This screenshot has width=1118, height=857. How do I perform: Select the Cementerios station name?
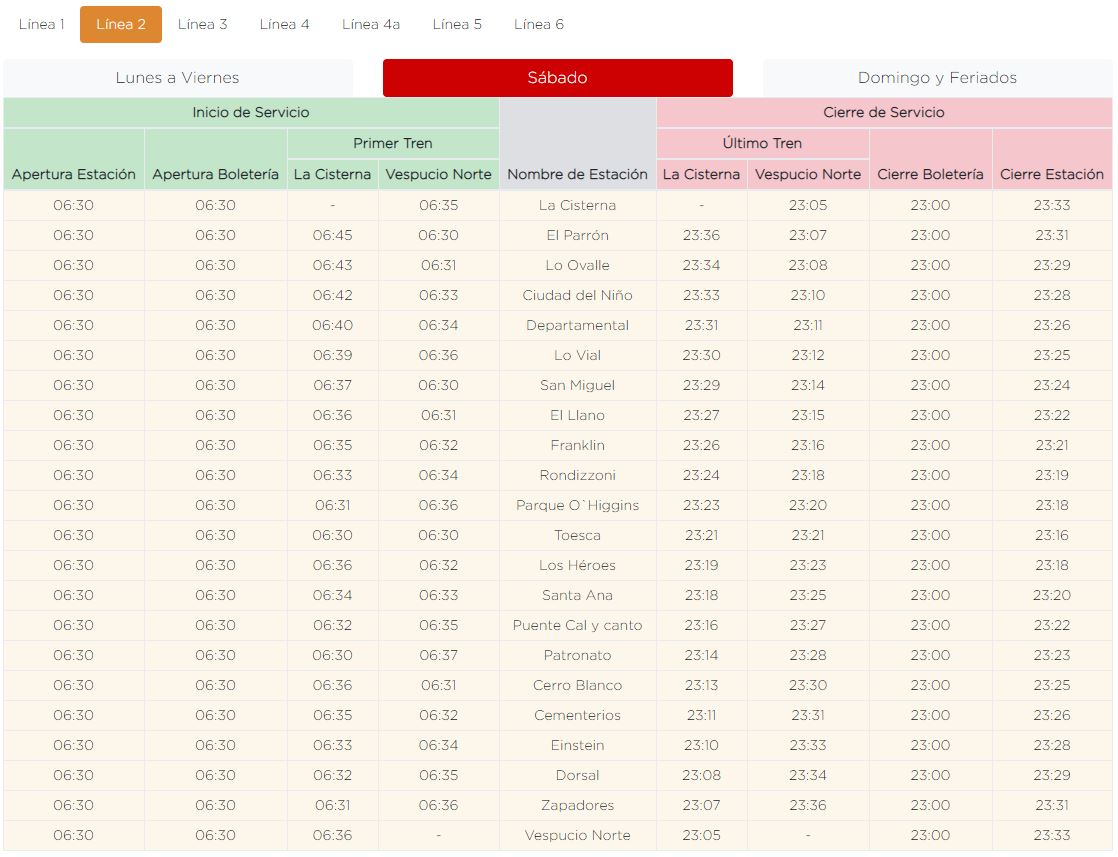pyautogui.click(x=578, y=715)
